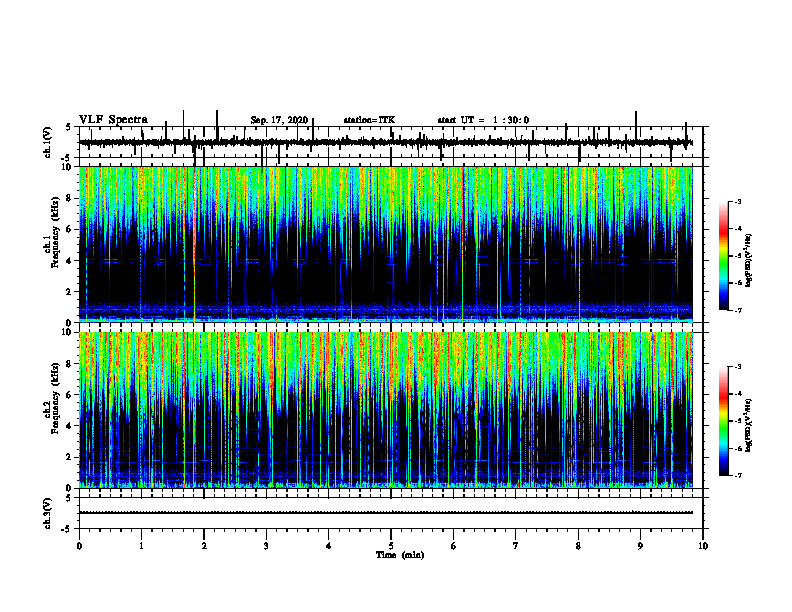Click the ch.1 colorbar "log(PSD)" unit label

click(749, 260)
